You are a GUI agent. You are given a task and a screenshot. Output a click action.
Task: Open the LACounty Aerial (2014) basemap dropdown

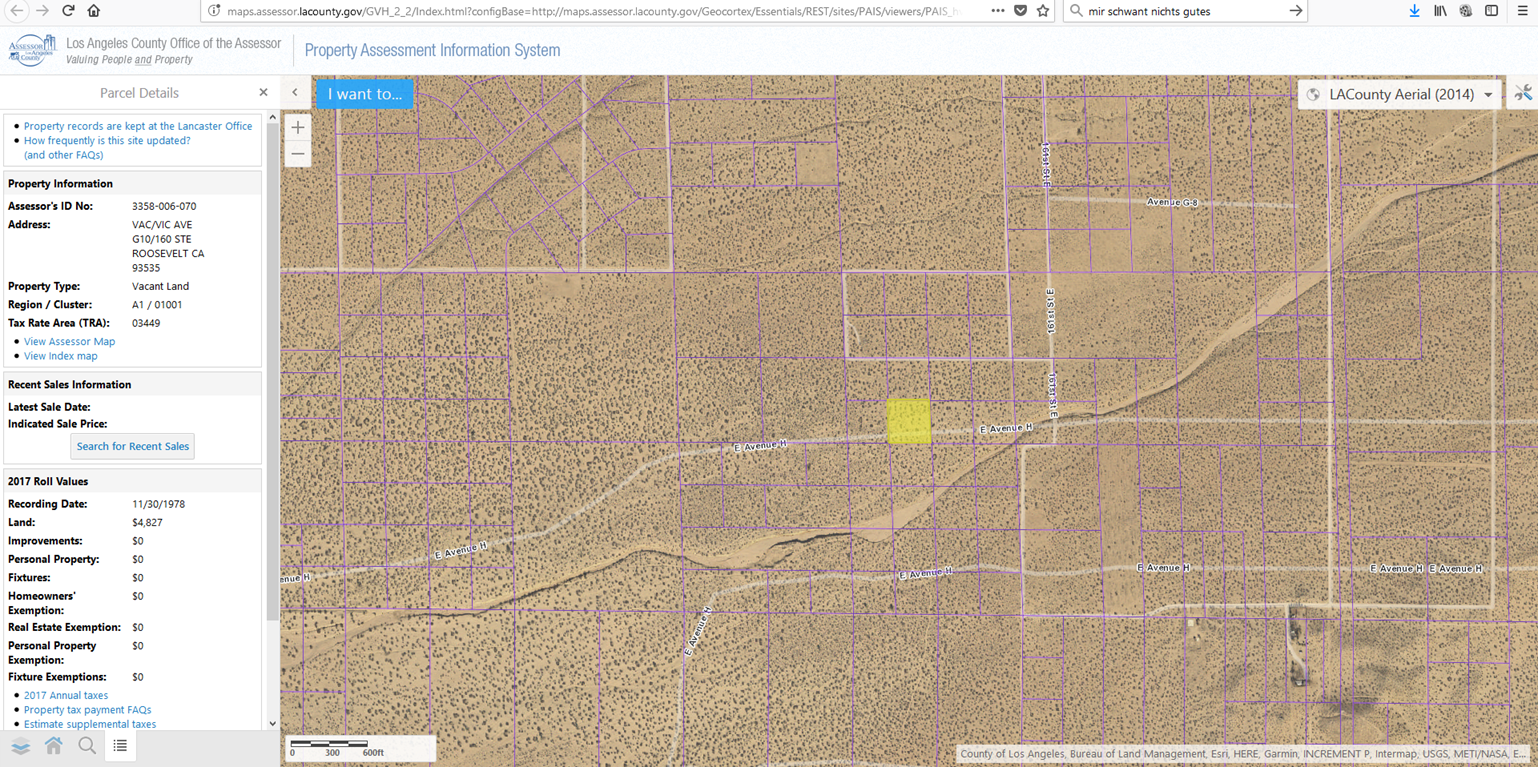coord(1399,94)
